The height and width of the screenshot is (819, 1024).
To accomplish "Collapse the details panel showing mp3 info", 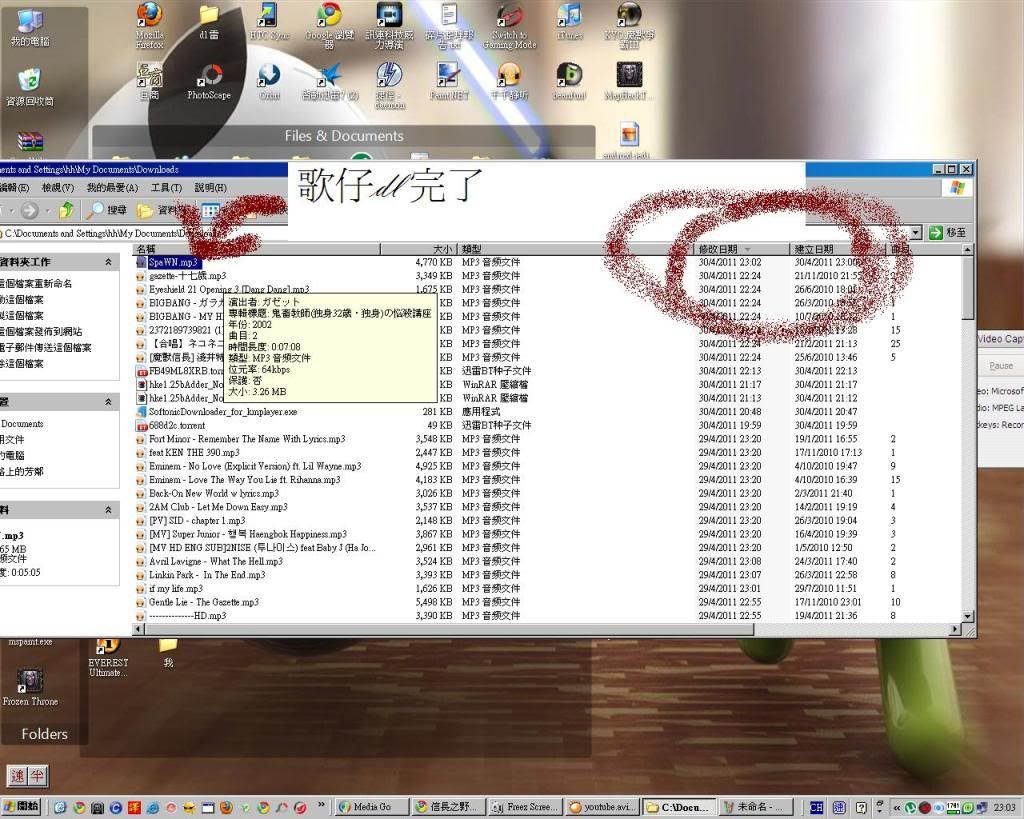I will coord(108,510).
